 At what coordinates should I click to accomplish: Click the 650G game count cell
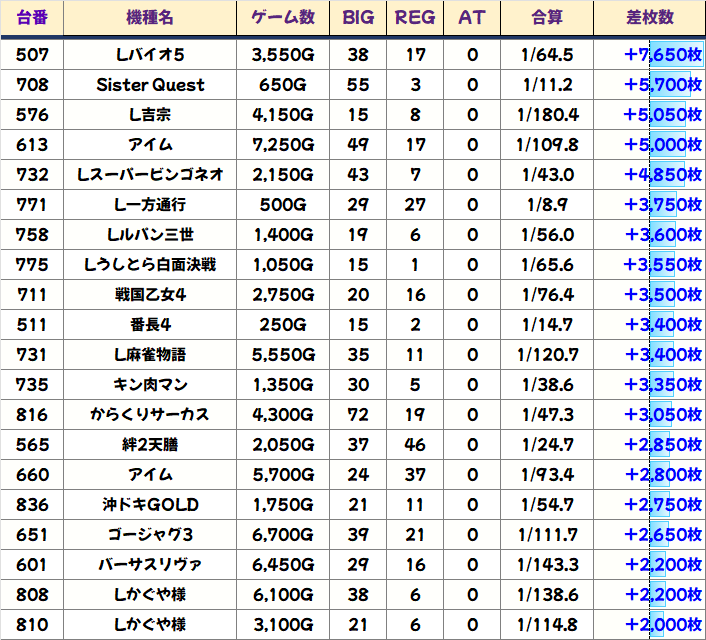(x=283, y=85)
